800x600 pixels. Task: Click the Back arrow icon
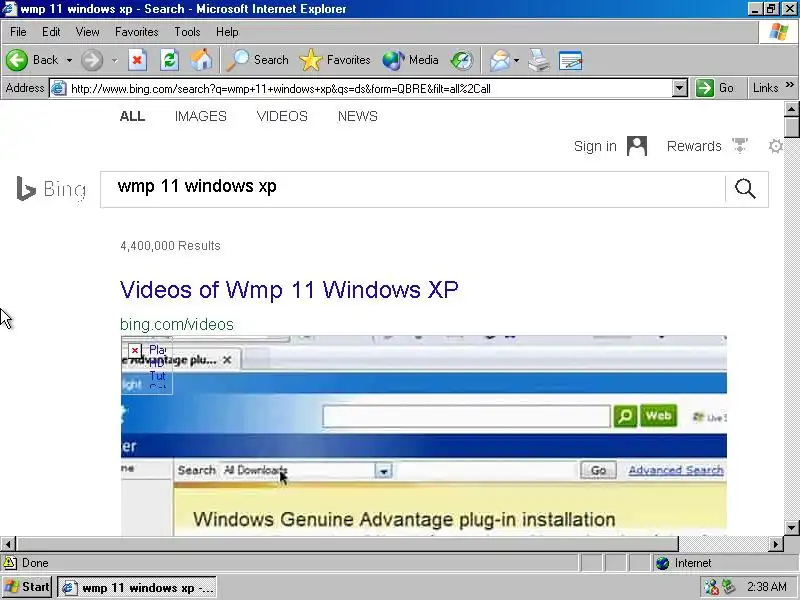tap(17, 60)
